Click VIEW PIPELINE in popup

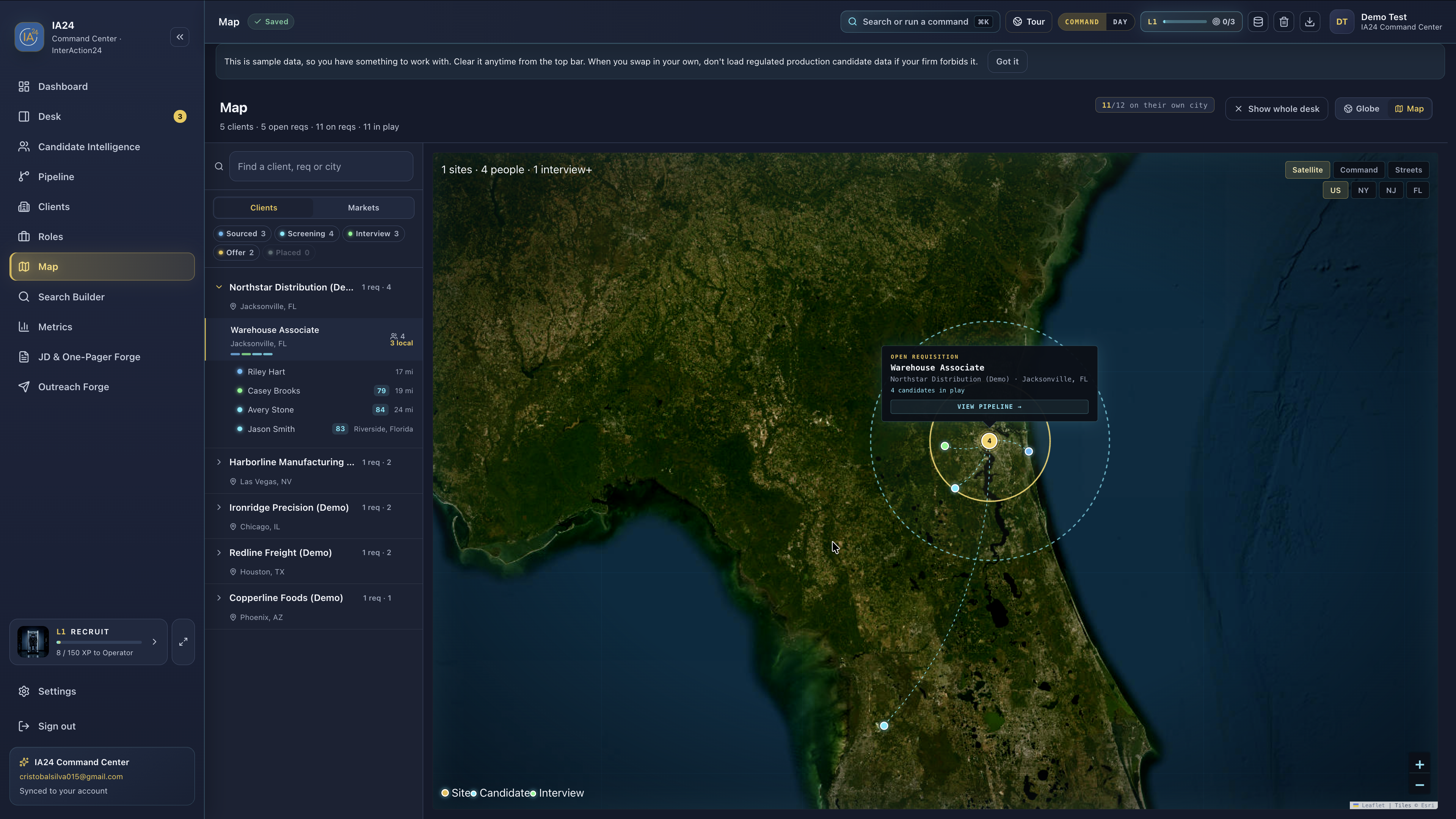click(989, 406)
